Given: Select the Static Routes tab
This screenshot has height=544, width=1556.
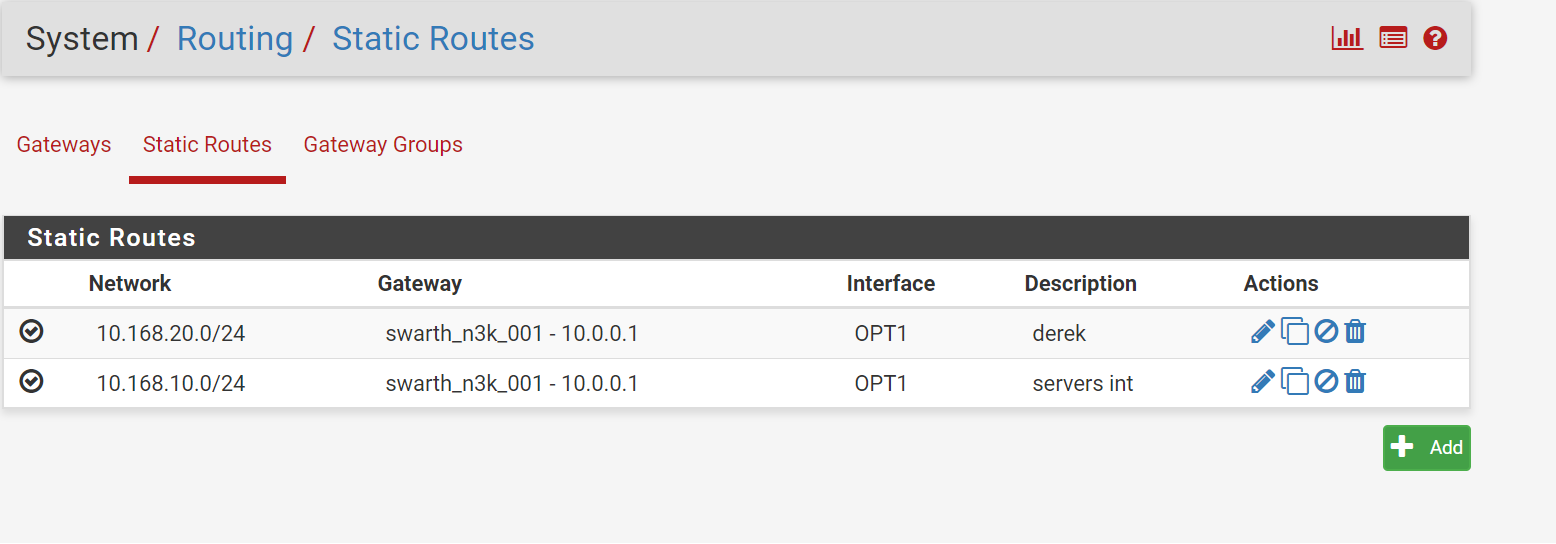Looking at the screenshot, I should (x=207, y=145).
